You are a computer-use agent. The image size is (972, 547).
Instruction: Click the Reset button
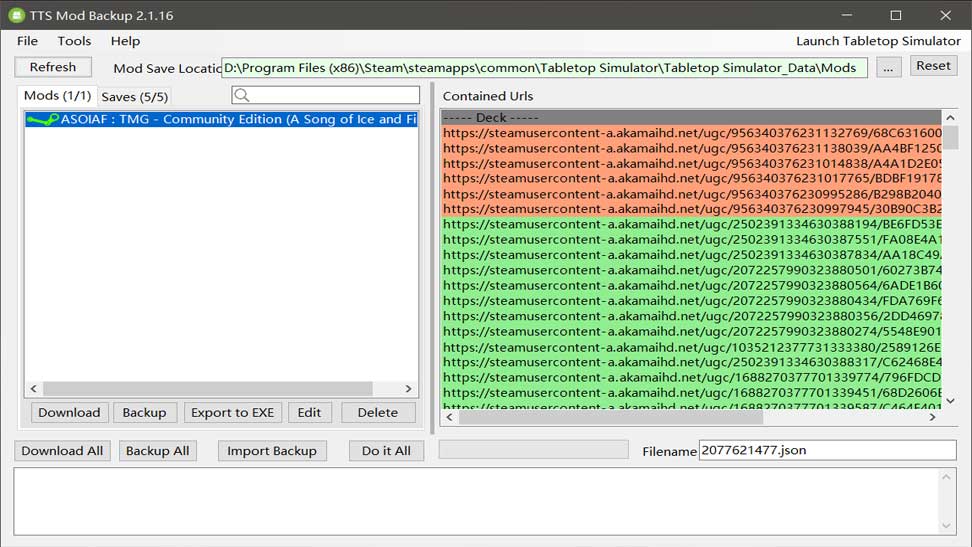coord(933,66)
